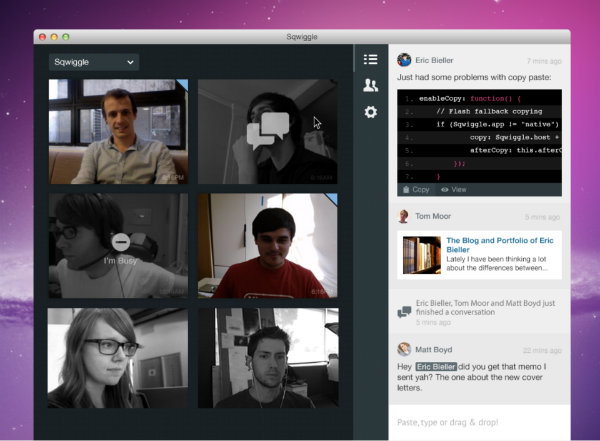Image resolution: width=600 pixels, height=441 pixels.
Task: Select the video of the man wearing earphones
Action: pos(268,358)
